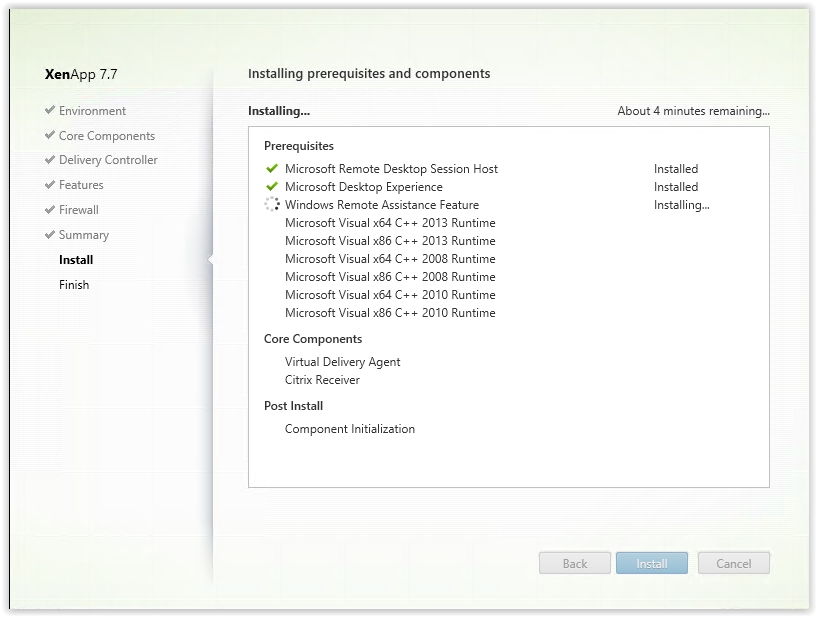Select Microsoft Desktop Experience row
The height and width of the screenshot is (617, 817).
(364, 187)
